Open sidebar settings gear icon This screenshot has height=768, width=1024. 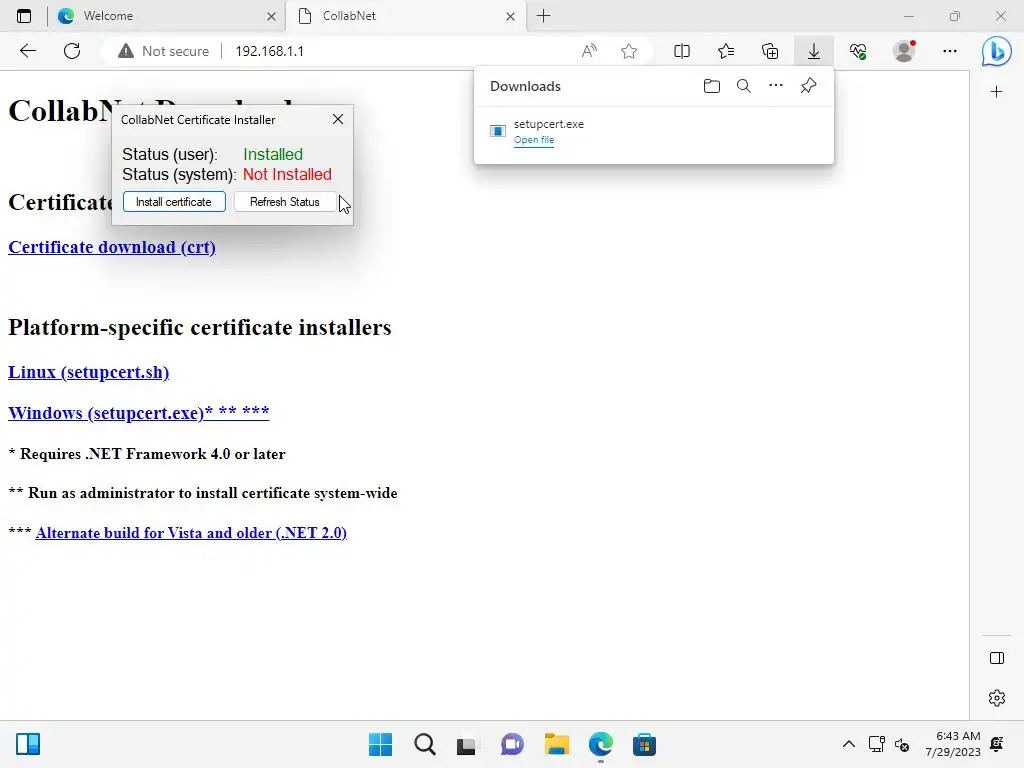pos(997,698)
